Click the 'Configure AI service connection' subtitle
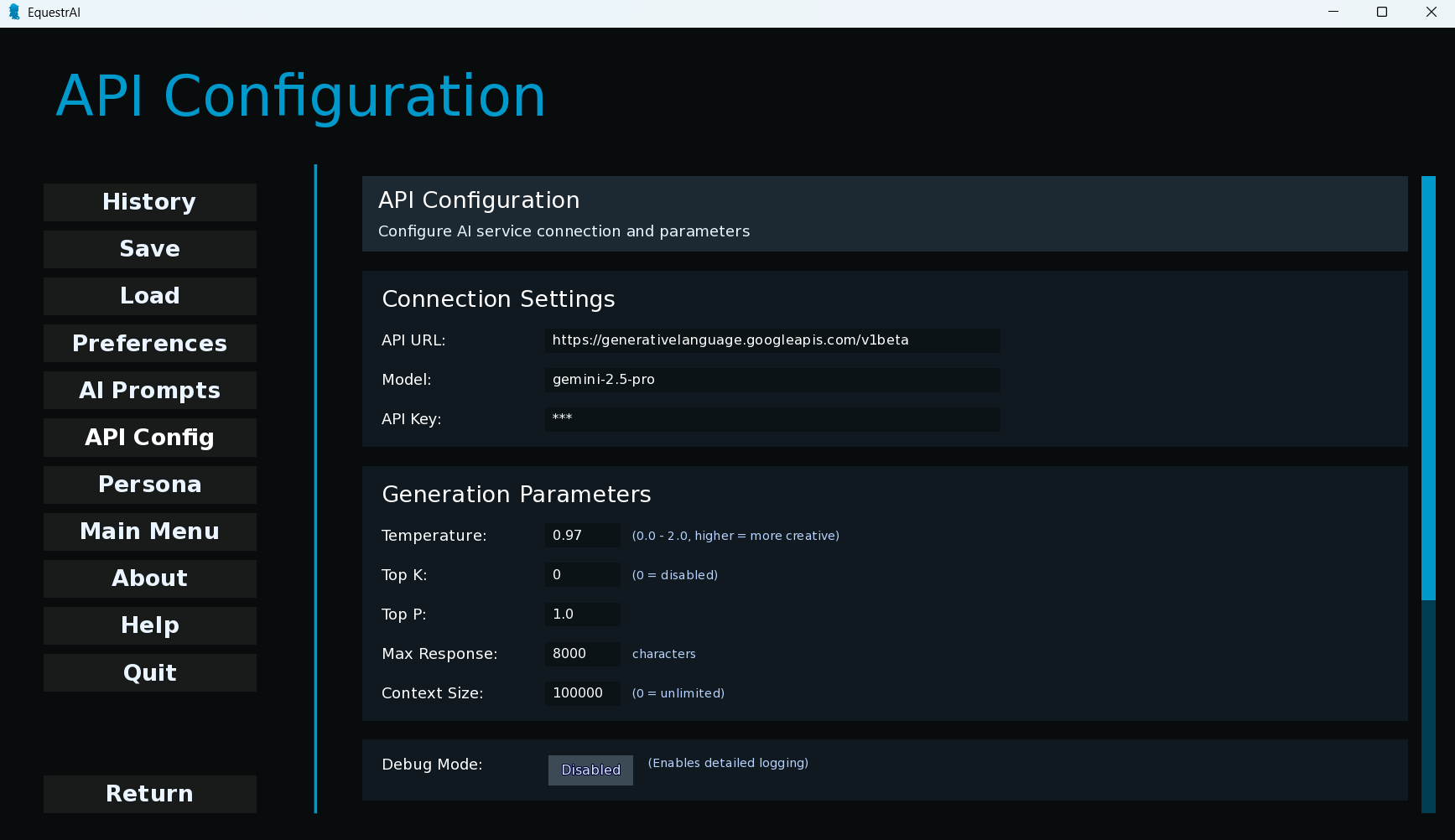This screenshot has width=1455, height=840. coord(564,231)
